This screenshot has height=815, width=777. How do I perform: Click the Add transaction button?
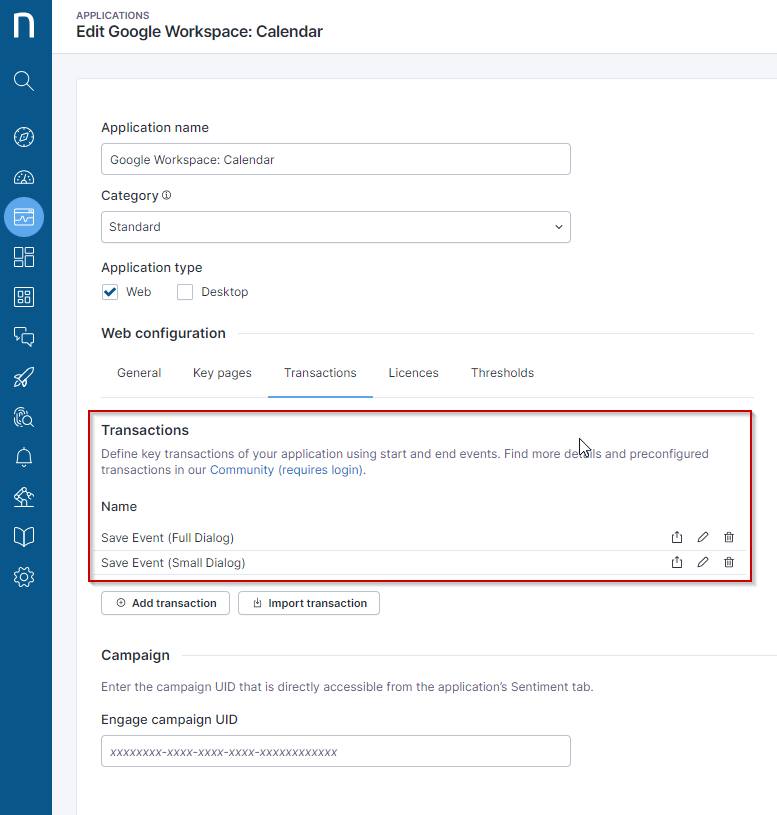[165, 603]
